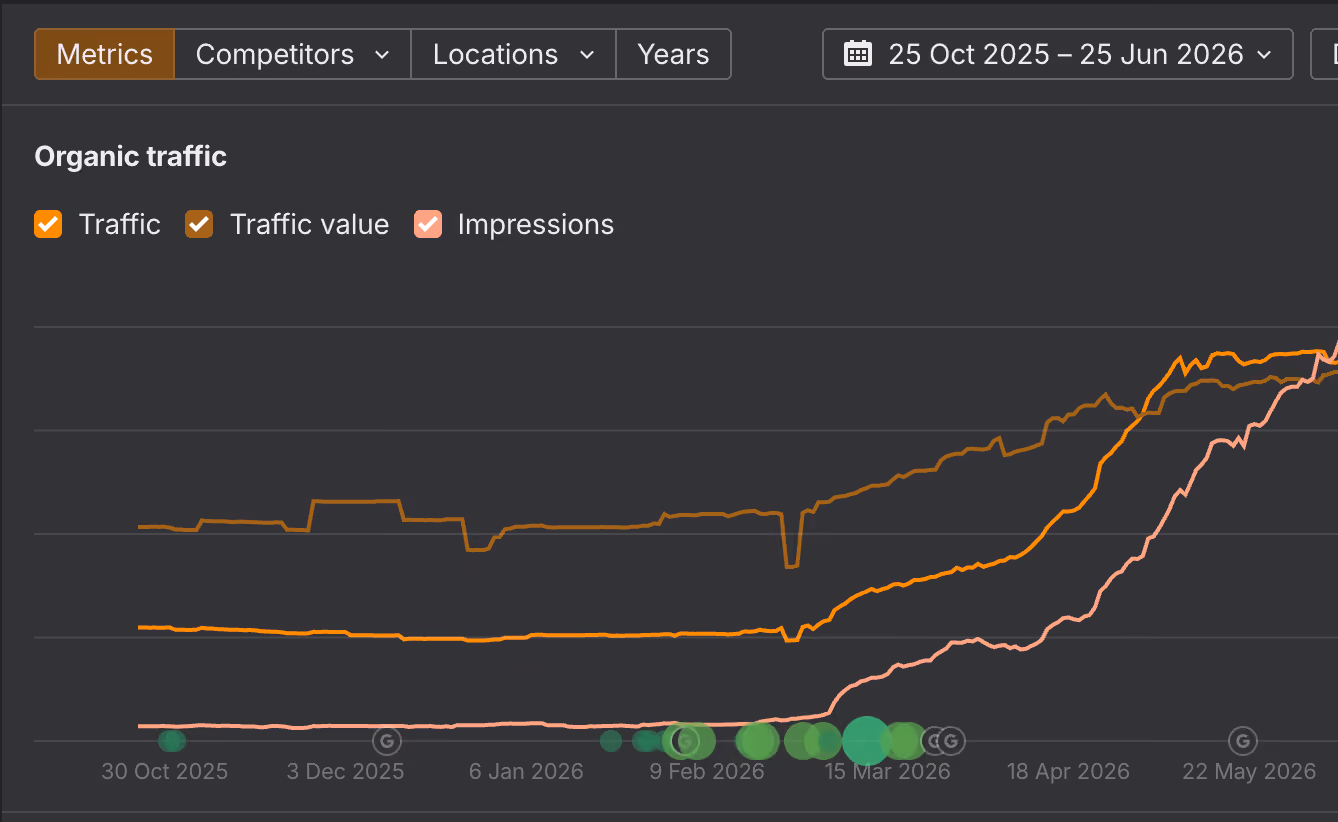Click the Organic traffic heading

[131, 157]
